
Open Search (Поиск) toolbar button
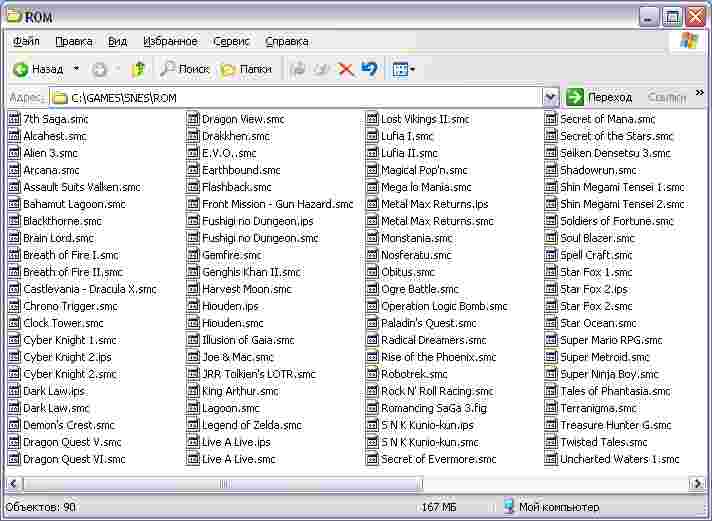pos(184,69)
